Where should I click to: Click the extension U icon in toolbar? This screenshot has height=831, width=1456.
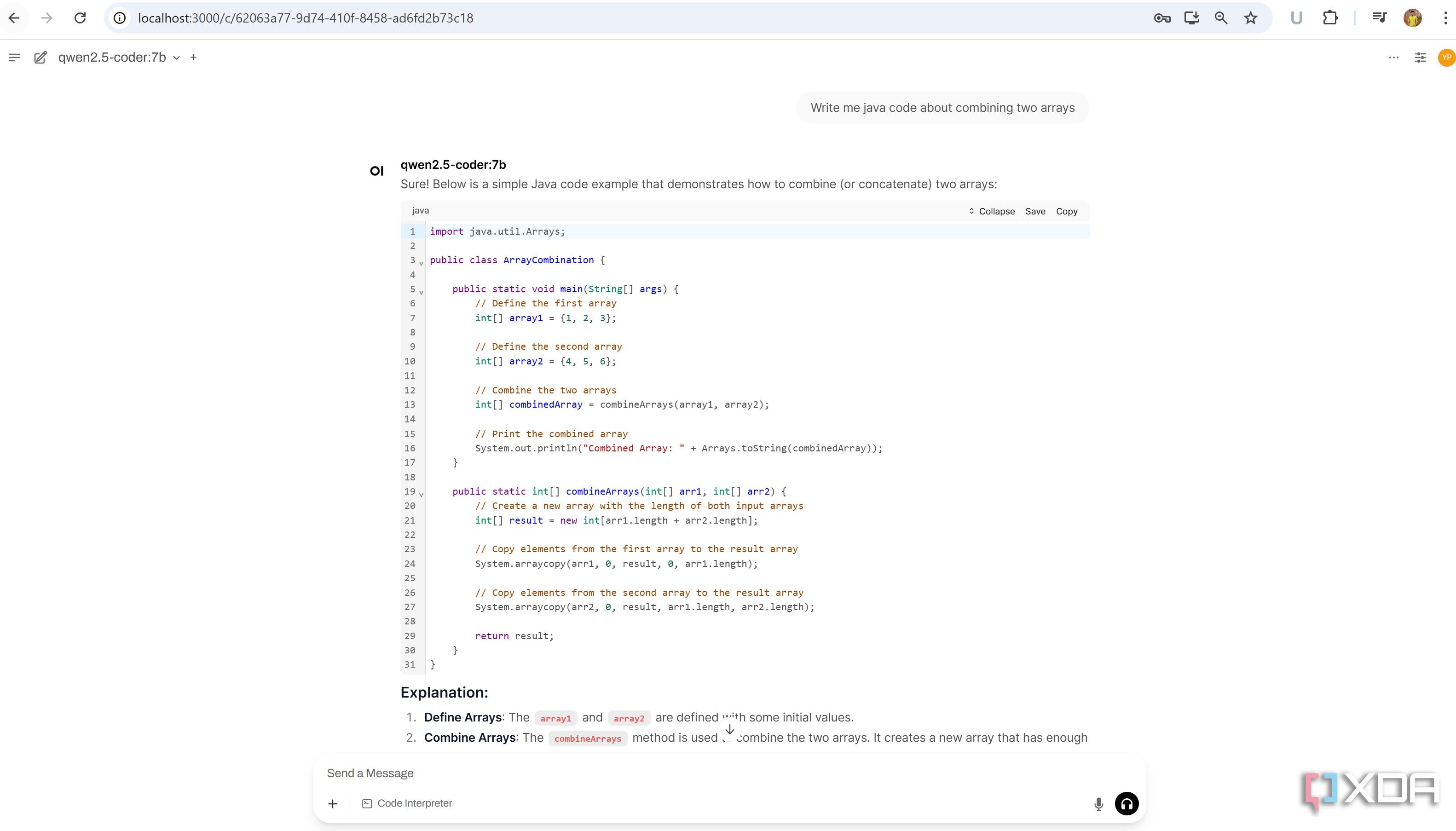(1296, 18)
